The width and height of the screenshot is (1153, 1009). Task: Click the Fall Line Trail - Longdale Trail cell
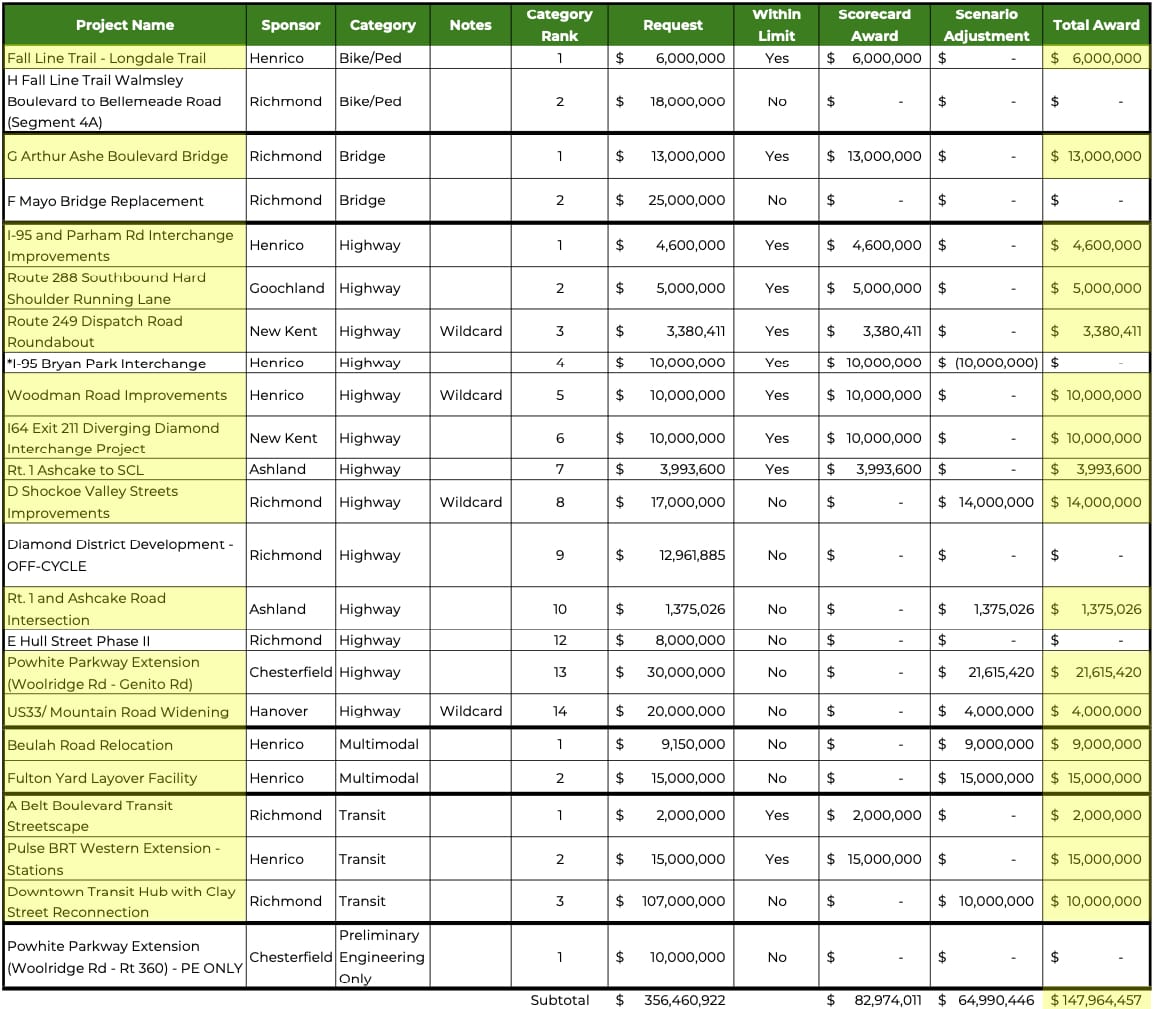tap(107, 58)
